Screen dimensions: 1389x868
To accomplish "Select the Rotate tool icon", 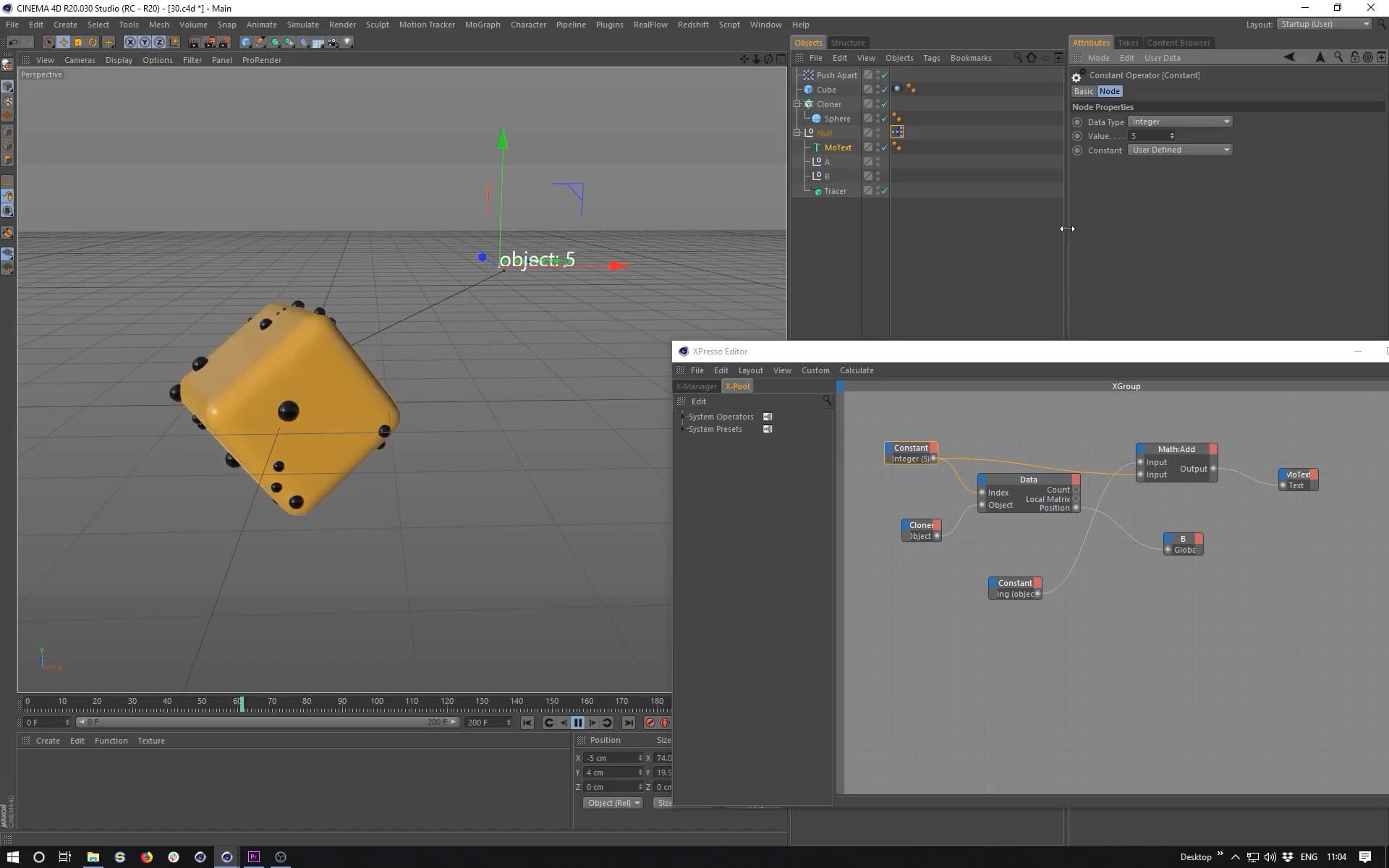I will pyautogui.click(x=93, y=43).
